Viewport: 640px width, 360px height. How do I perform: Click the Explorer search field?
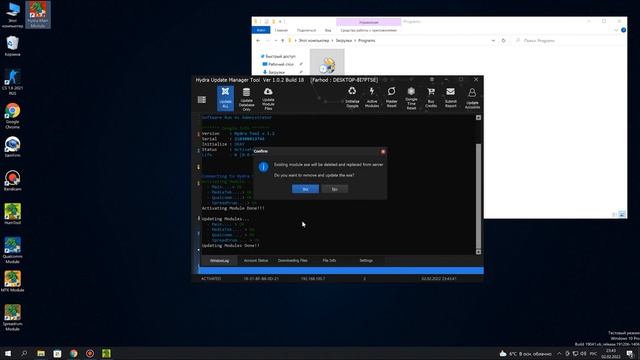point(568,40)
